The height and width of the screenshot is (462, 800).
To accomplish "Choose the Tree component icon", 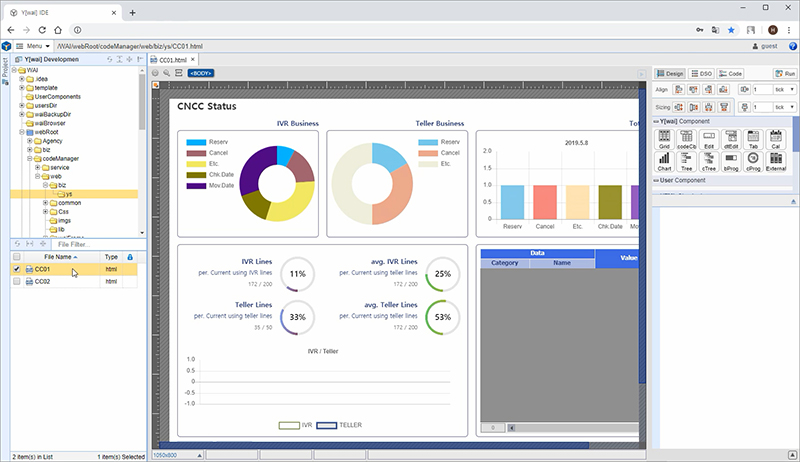I will coord(686,160).
